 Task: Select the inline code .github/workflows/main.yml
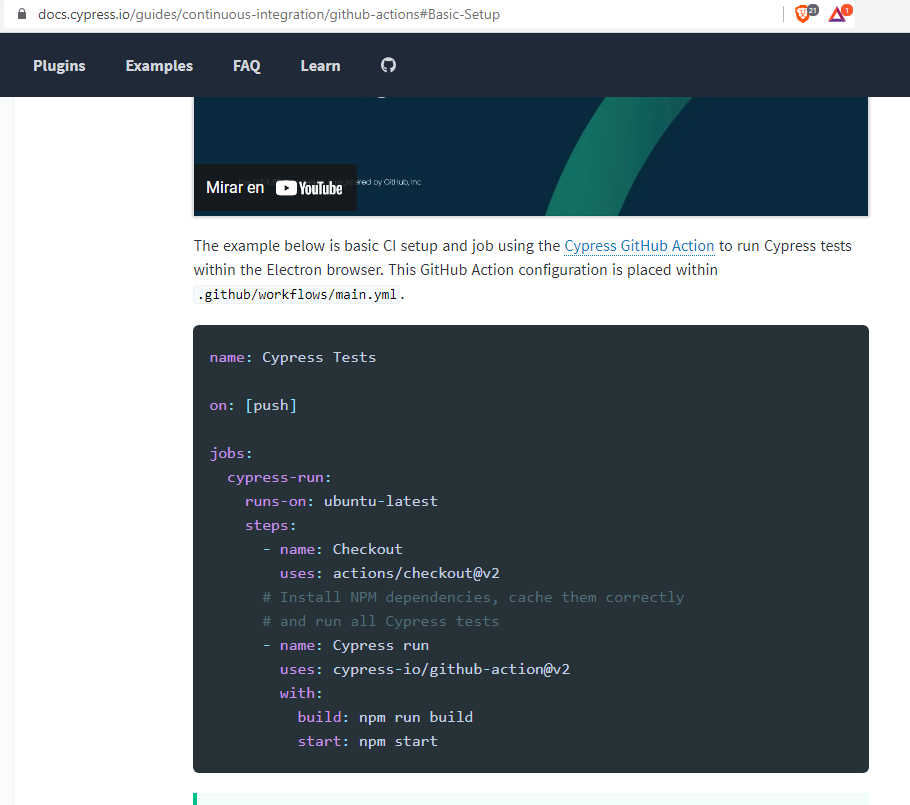pyautogui.click(x=295, y=293)
